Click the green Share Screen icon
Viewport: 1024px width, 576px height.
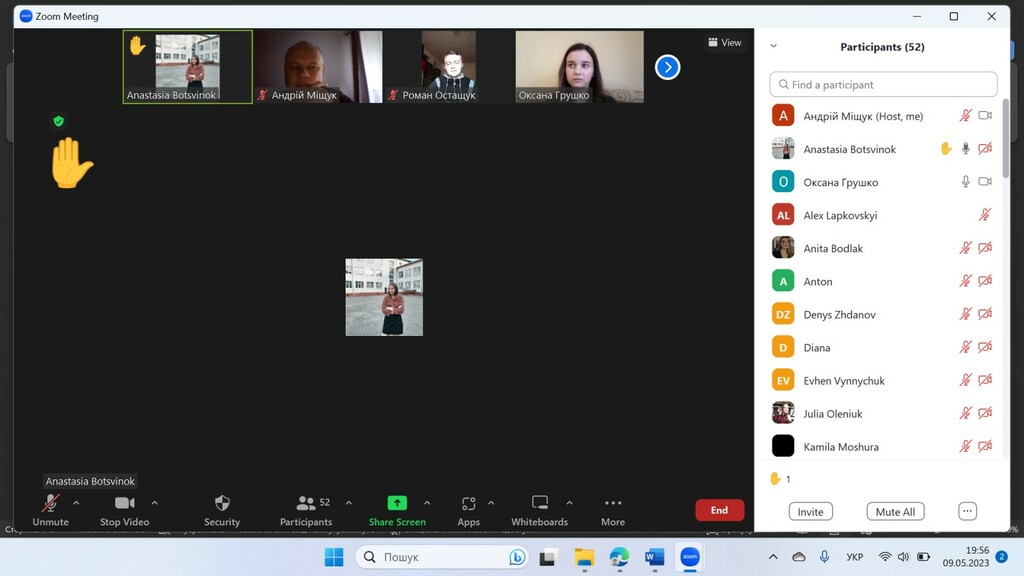click(397, 503)
